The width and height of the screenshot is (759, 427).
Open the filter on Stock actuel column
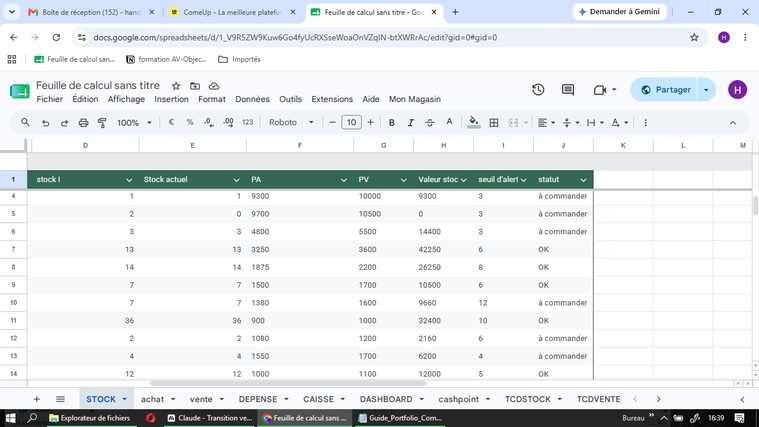click(x=236, y=180)
